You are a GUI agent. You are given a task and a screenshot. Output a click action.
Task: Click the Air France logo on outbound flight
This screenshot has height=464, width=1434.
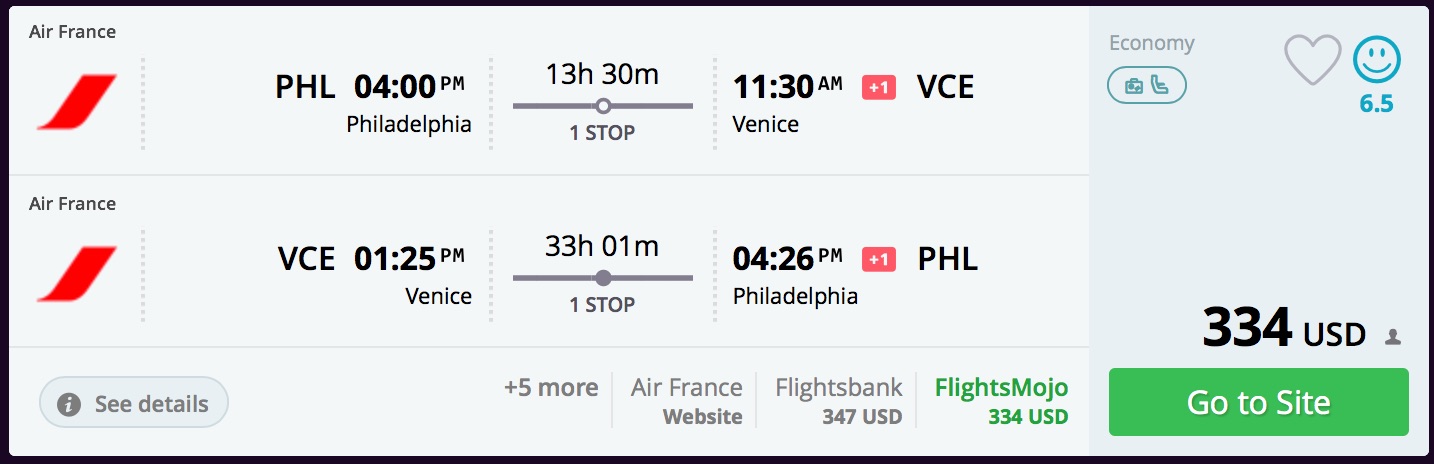[x=77, y=102]
